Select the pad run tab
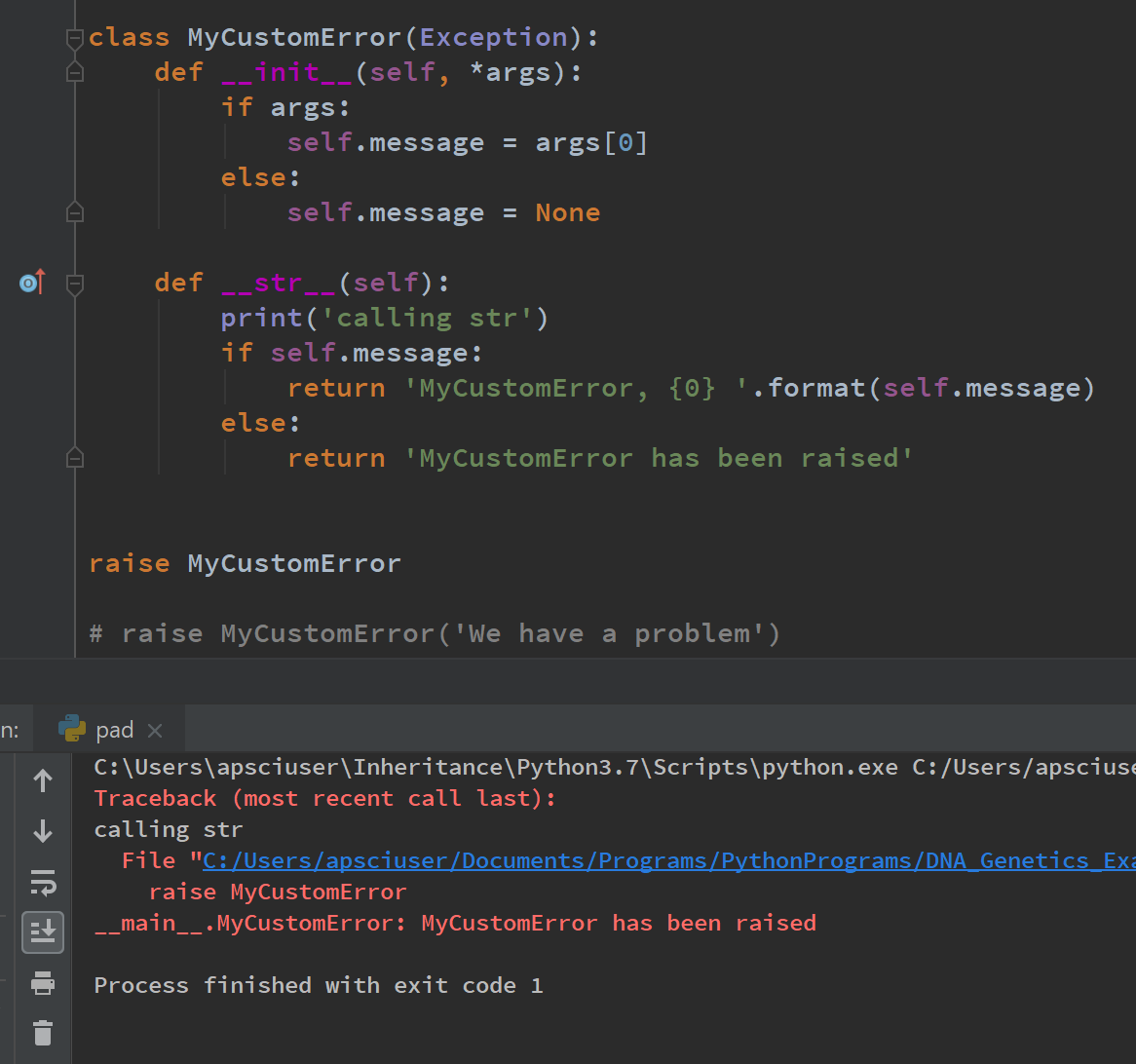The height and width of the screenshot is (1064, 1136). pyautogui.click(x=115, y=729)
